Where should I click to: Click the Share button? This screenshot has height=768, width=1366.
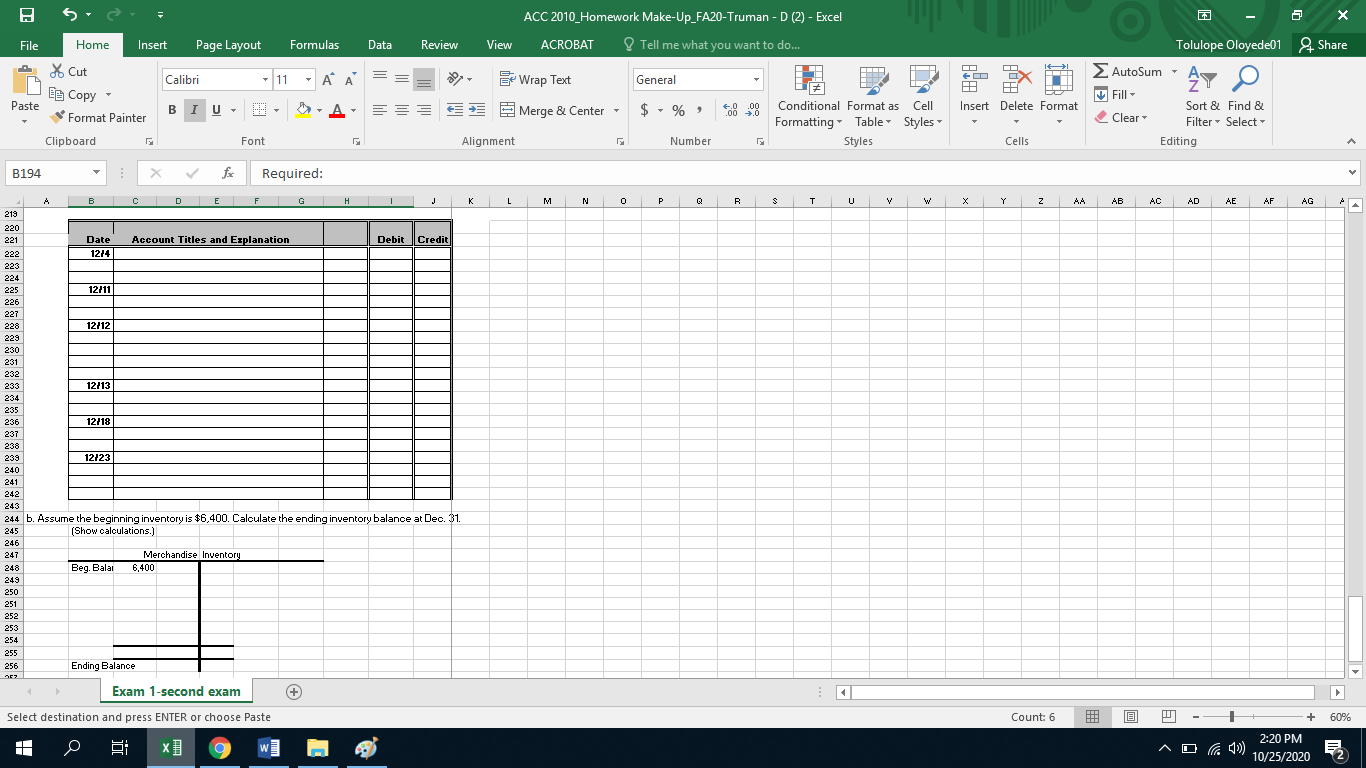(x=1324, y=44)
